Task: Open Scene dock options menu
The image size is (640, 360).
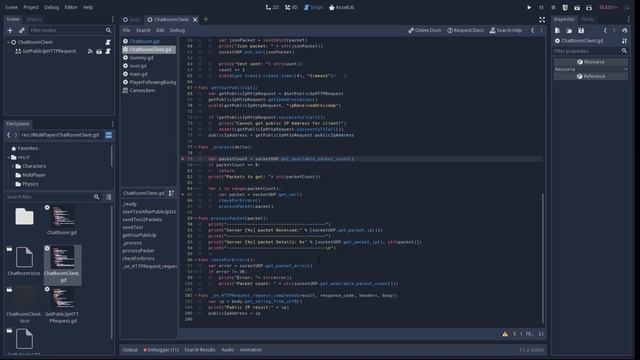Action: tap(113, 19)
